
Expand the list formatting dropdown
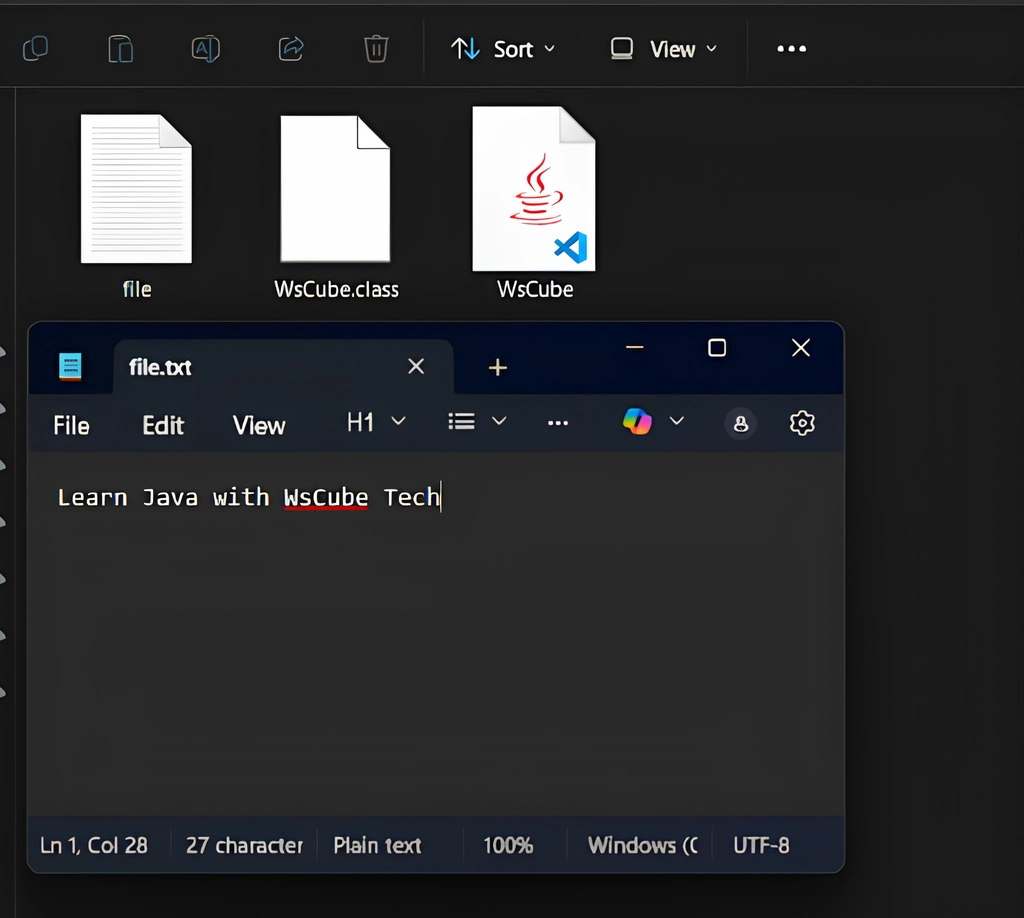pyautogui.click(x=477, y=422)
